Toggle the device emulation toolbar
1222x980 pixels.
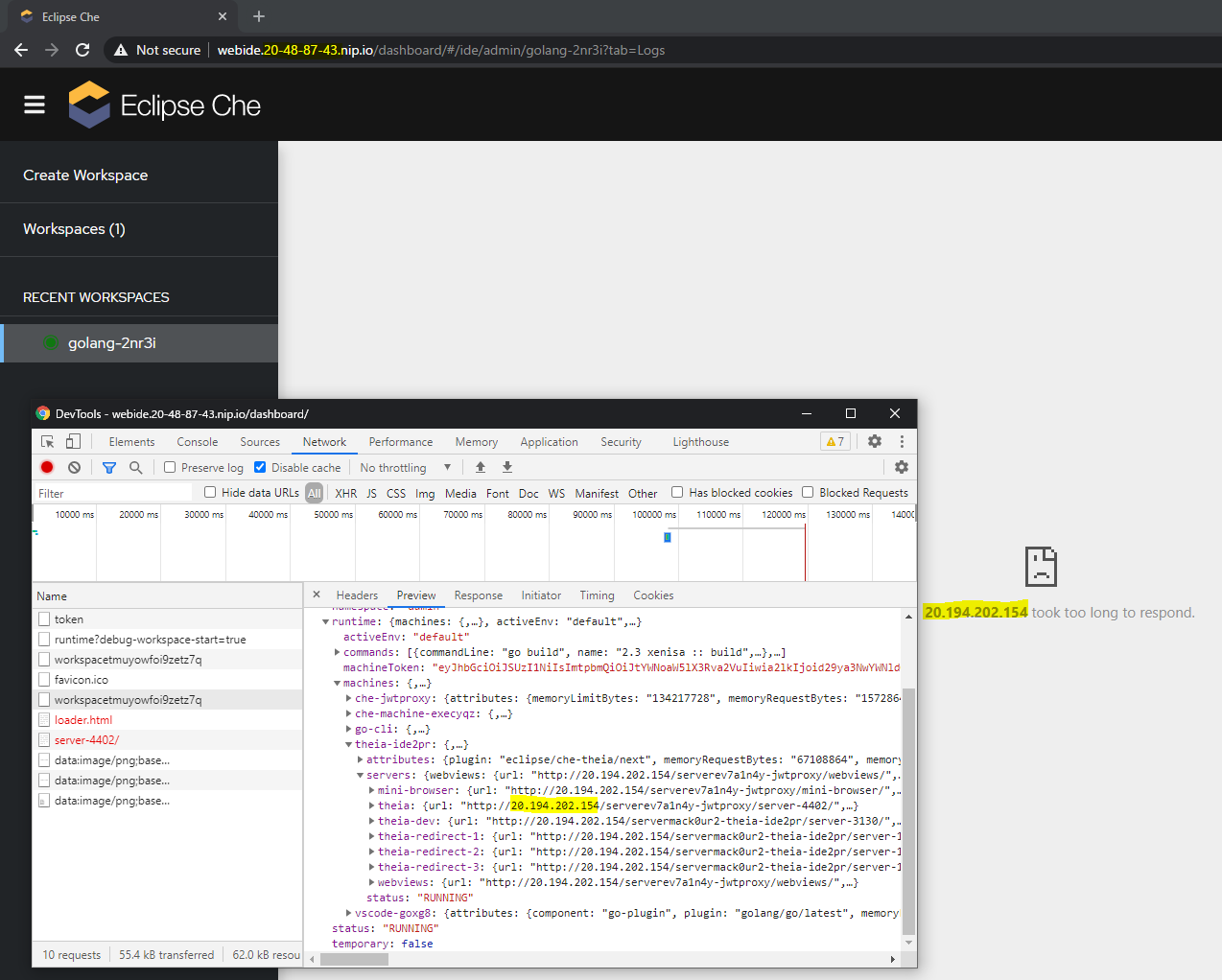73,441
